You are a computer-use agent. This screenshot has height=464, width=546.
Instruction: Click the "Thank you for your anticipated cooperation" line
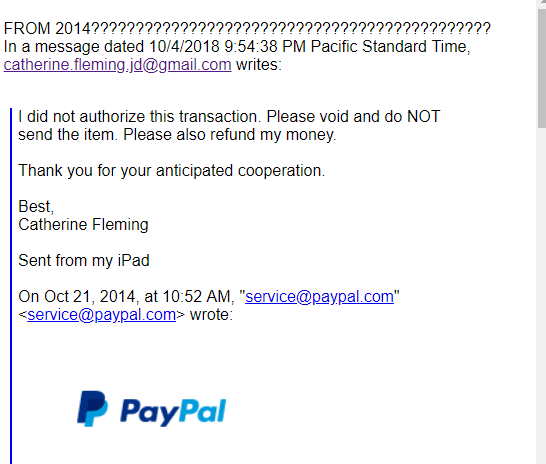point(172,171)
